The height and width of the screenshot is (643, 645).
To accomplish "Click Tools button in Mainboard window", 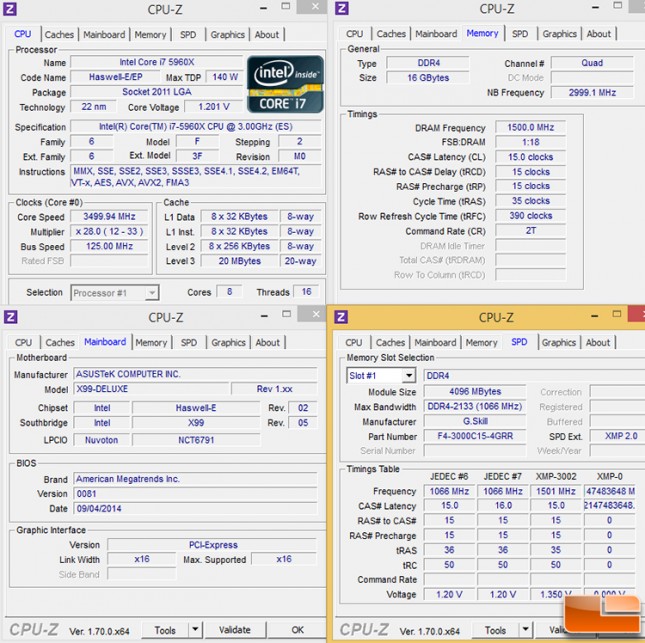I will pos(165,630).
